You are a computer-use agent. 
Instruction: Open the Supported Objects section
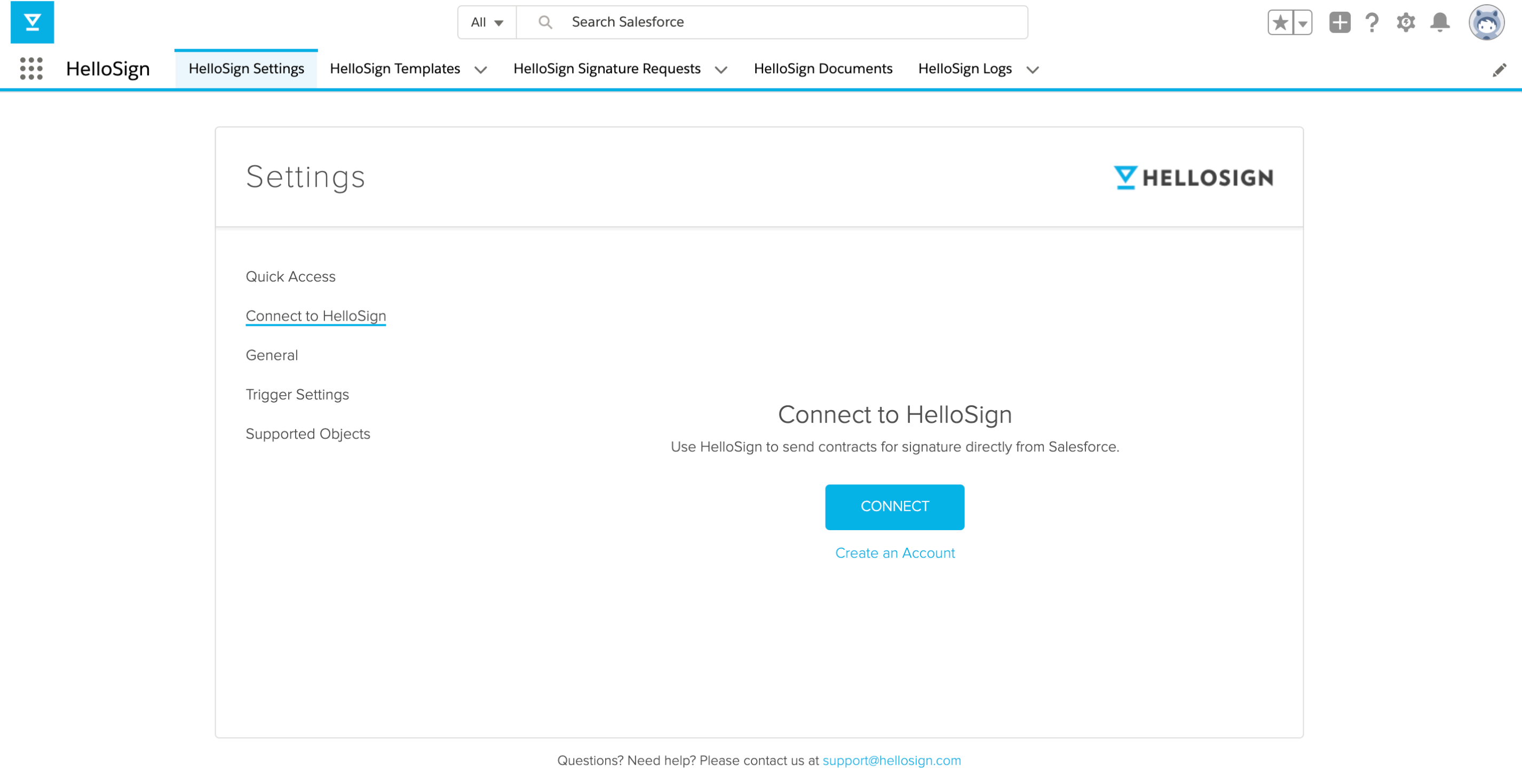pos(308,435)
